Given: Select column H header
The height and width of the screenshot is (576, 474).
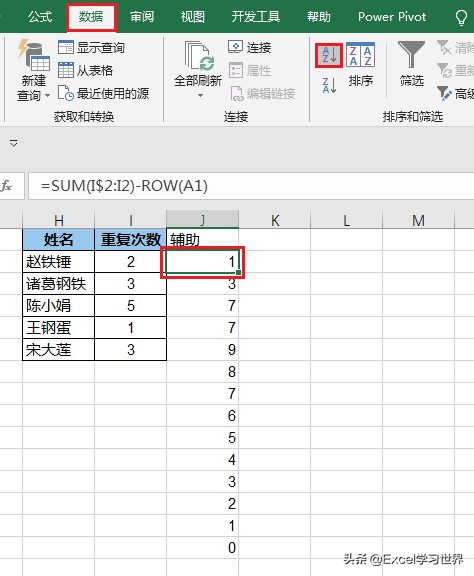Looking at the screenshot, I should coord(58,220).
